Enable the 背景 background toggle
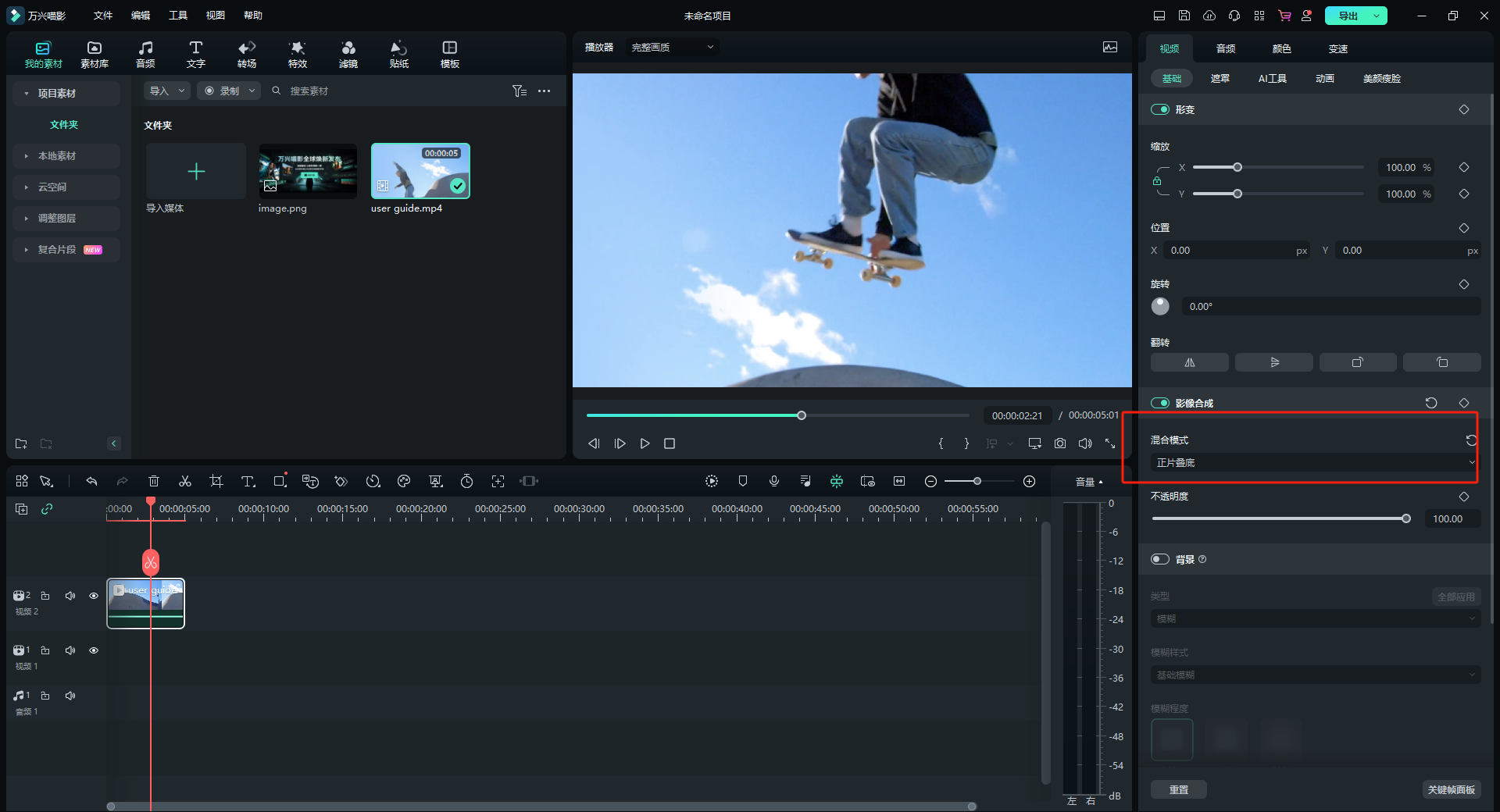The image size is (1500, 812). tap(1160, 559)
